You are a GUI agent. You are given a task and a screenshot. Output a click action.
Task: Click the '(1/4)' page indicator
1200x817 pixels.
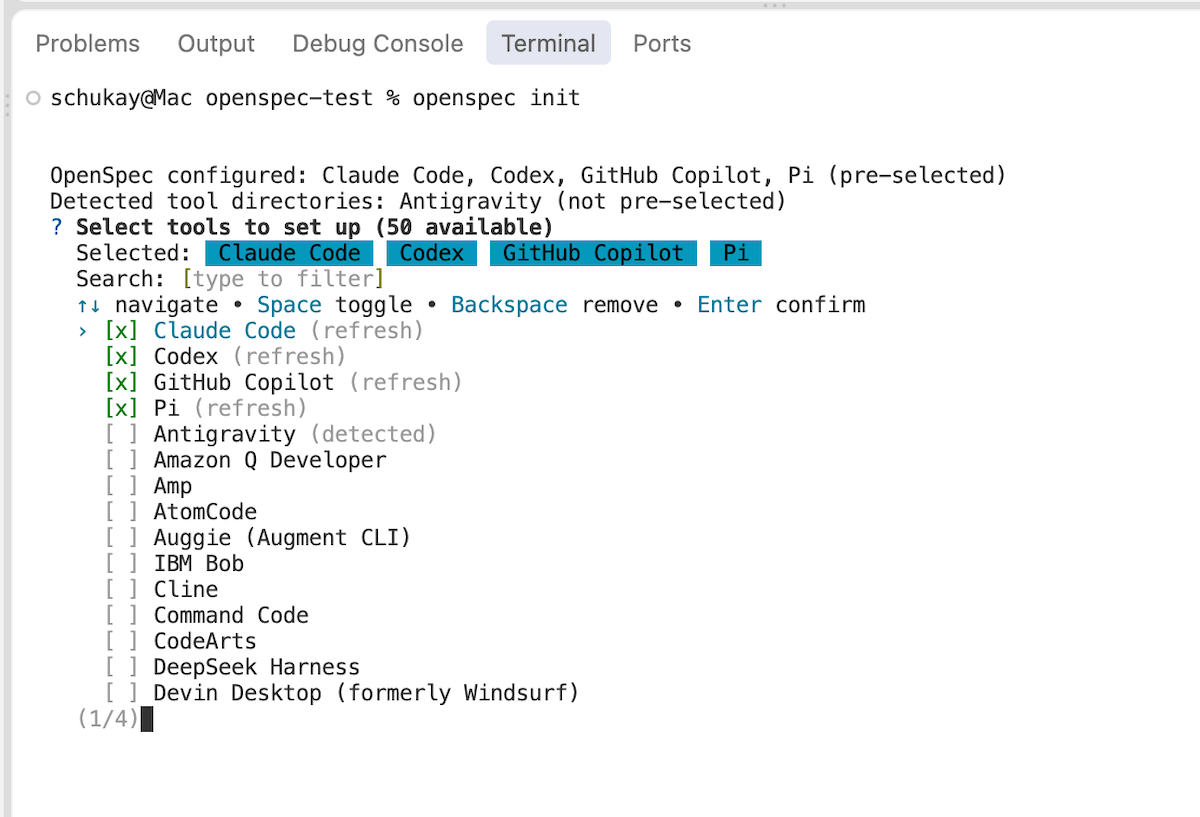tap(108, 720)
